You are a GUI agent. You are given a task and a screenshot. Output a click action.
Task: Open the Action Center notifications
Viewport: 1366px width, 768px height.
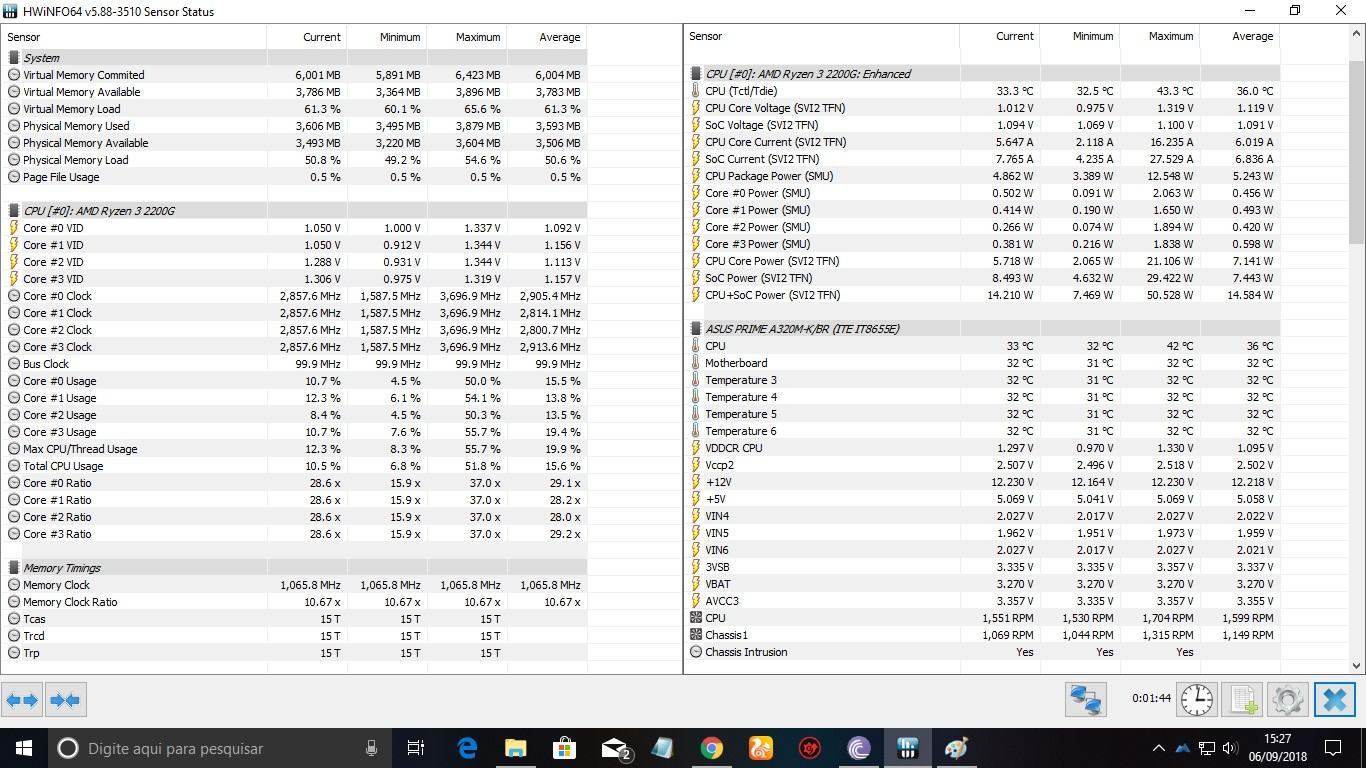(1333, 748)
